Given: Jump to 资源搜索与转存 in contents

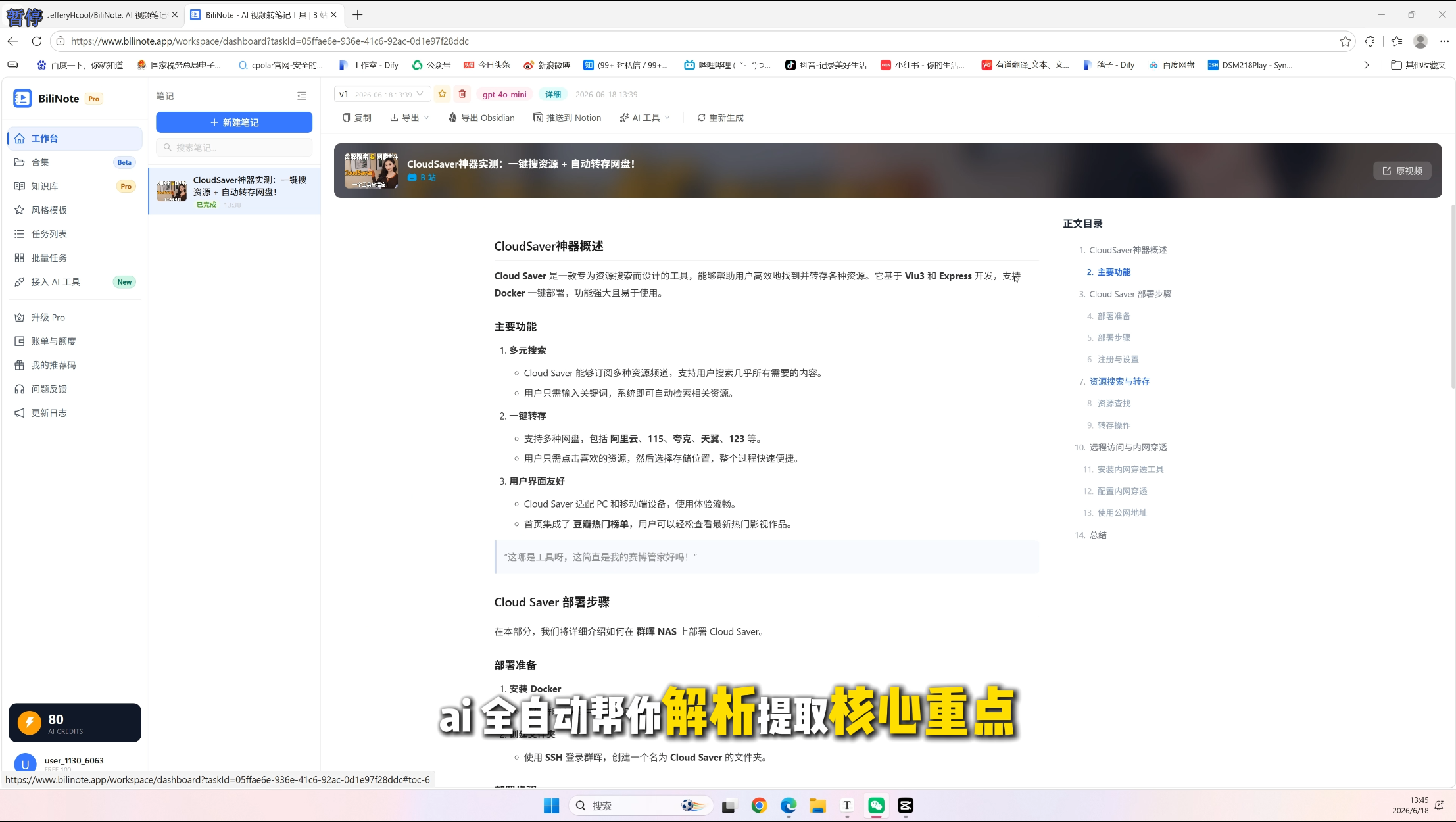Looking at the screenshot, I should coord(1119,381).
